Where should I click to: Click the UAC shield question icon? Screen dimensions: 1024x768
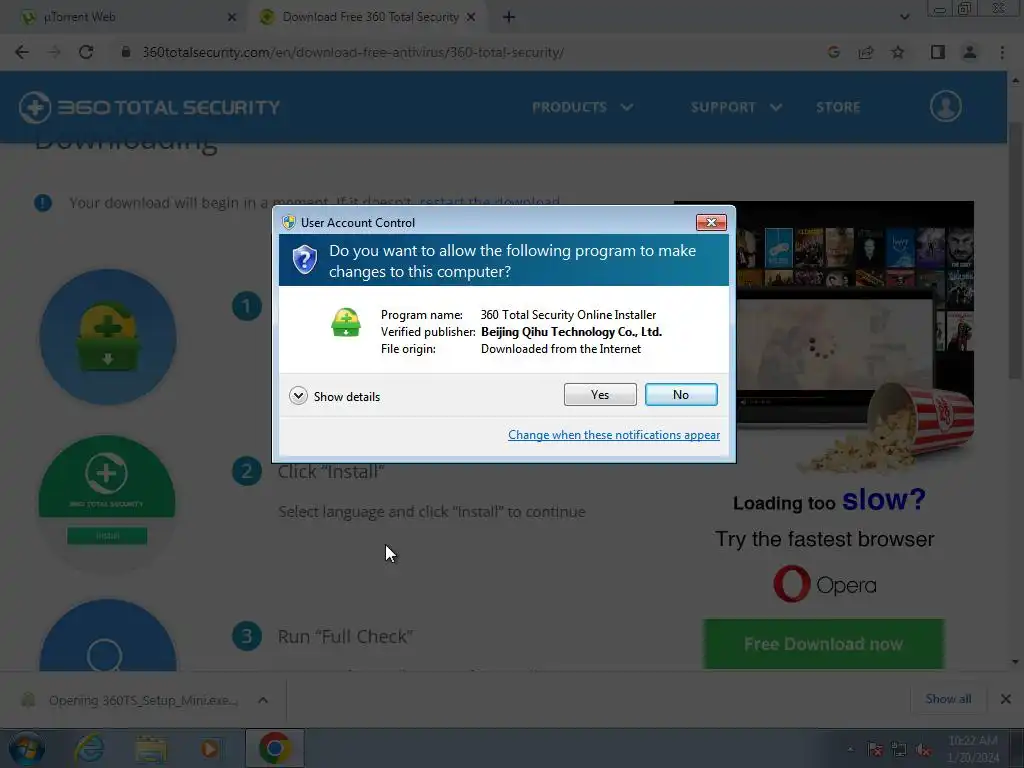click(x=304, y=260)
